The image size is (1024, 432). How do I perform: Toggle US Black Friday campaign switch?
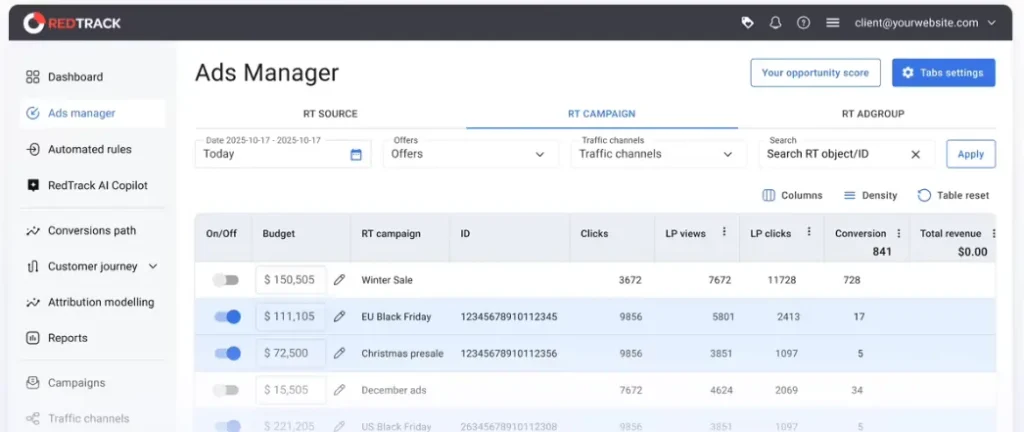point(227,426)
